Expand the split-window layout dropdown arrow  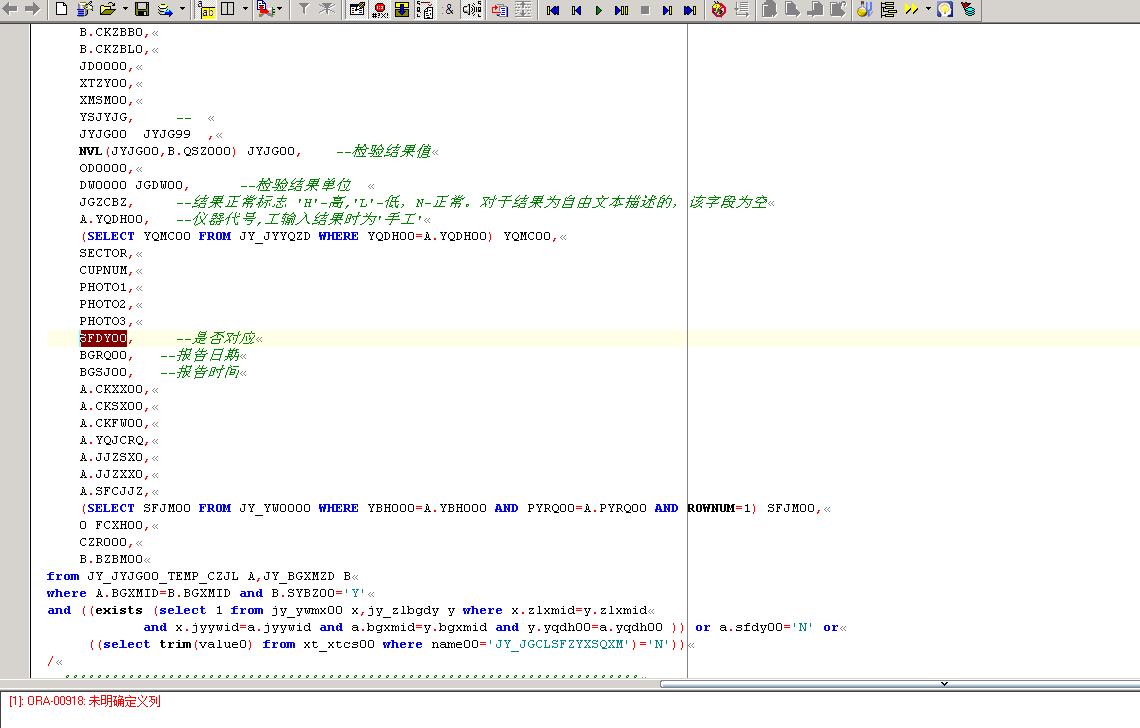click(x=245, y=10)
